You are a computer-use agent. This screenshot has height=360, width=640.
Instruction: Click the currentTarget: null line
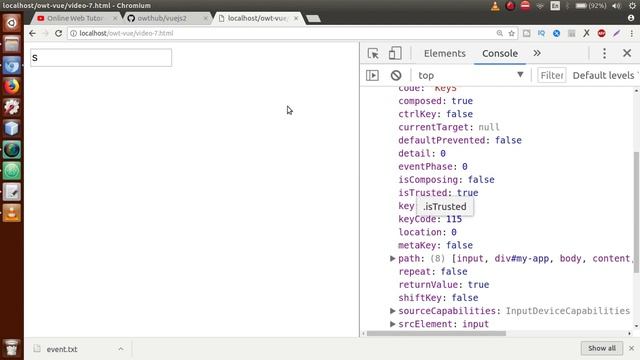(x=449, y=127)
